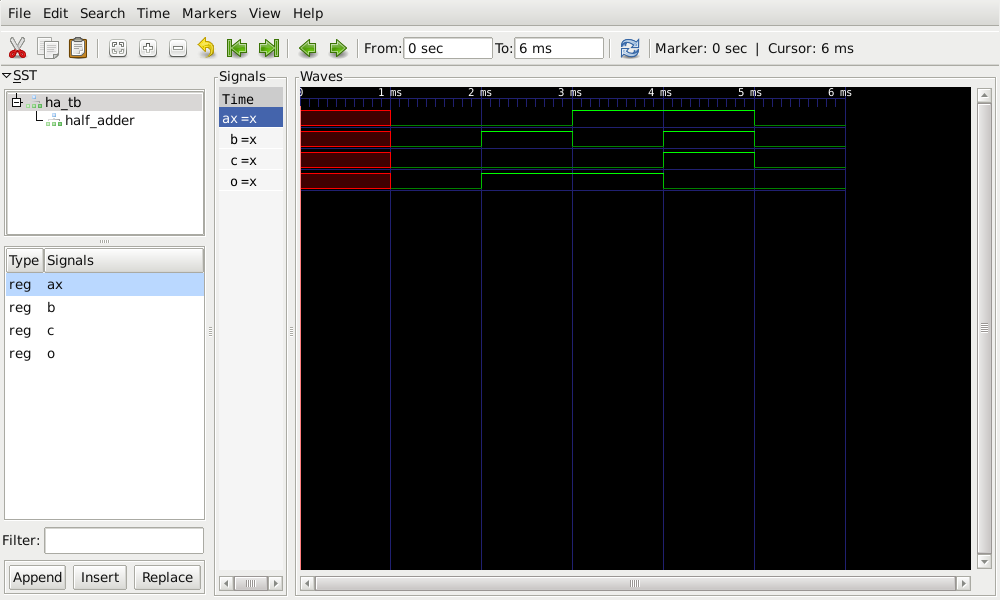Image resolution: width=1000 pixels, height=600 pixels.
Task: Click signals pane scrollbar right arrow
Action: [275, 583]
